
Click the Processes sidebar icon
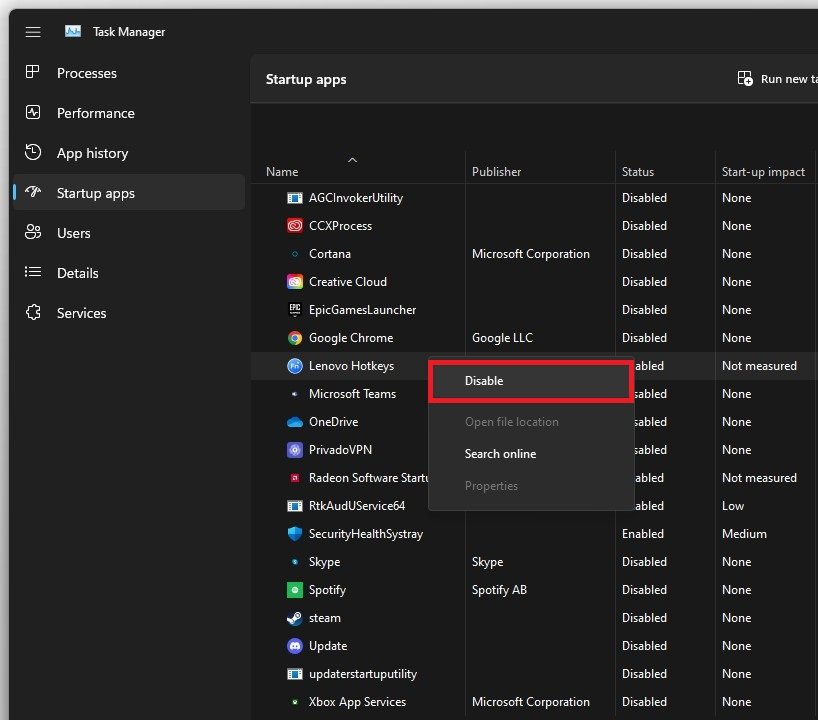[x=33, y=73]
